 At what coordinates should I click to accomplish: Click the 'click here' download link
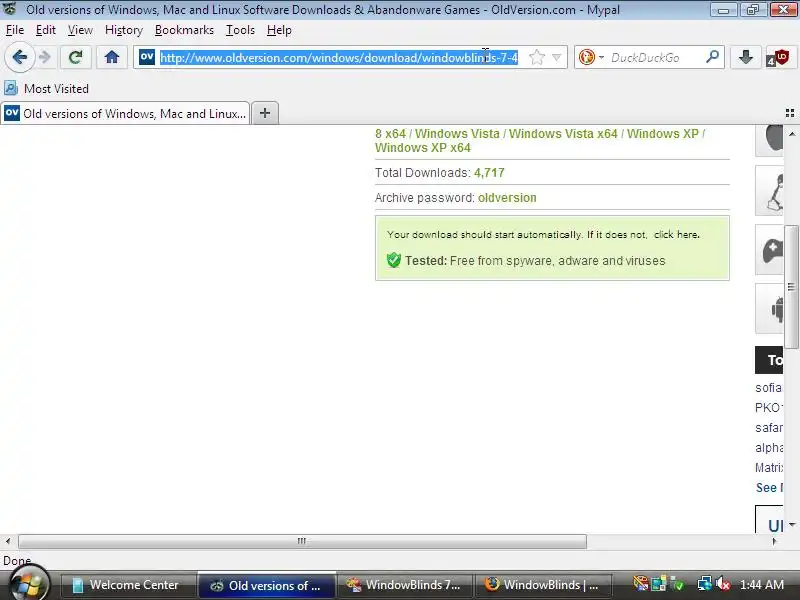(x=677, y=235)
